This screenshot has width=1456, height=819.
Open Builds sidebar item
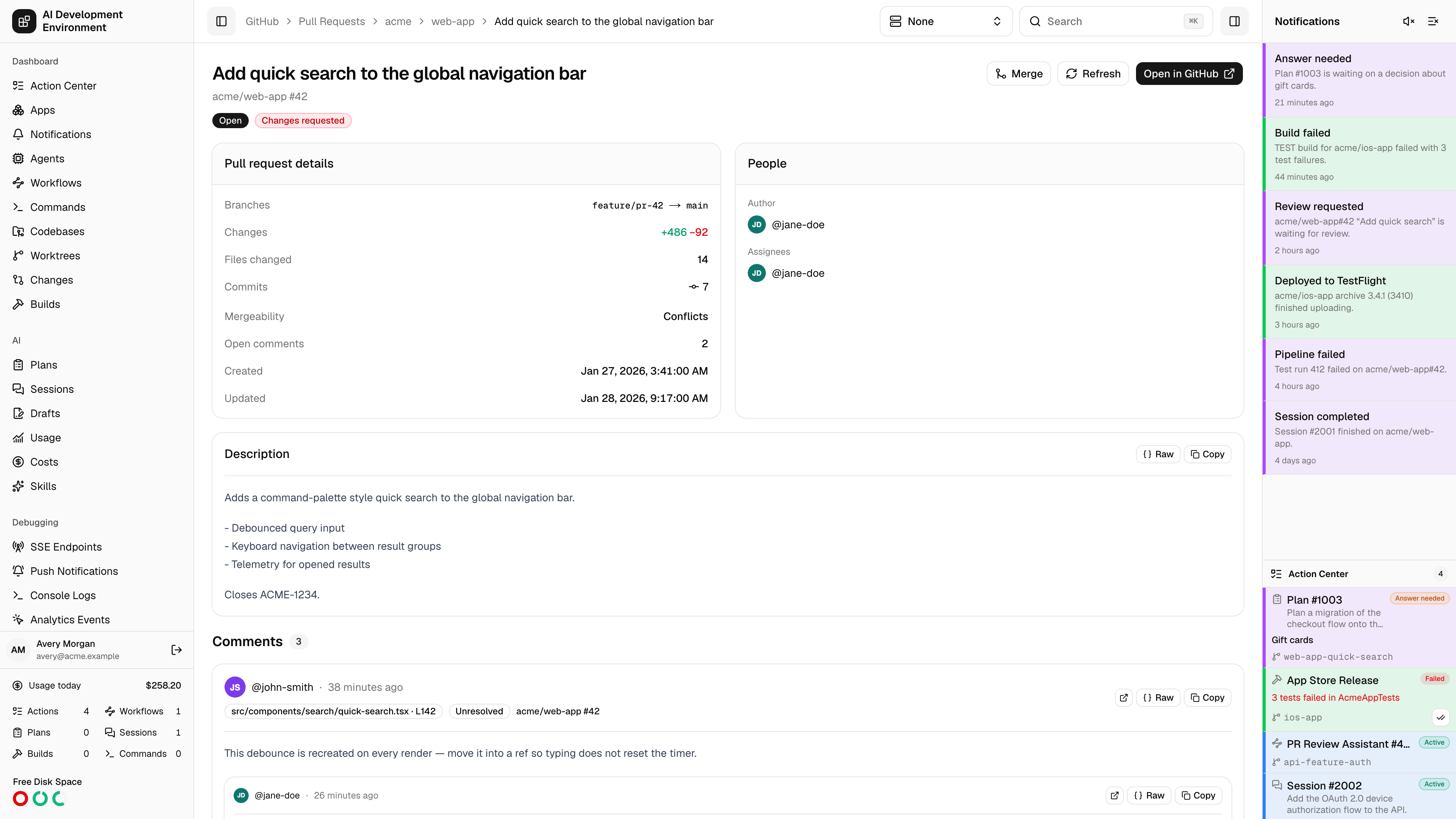click(97, 304)
